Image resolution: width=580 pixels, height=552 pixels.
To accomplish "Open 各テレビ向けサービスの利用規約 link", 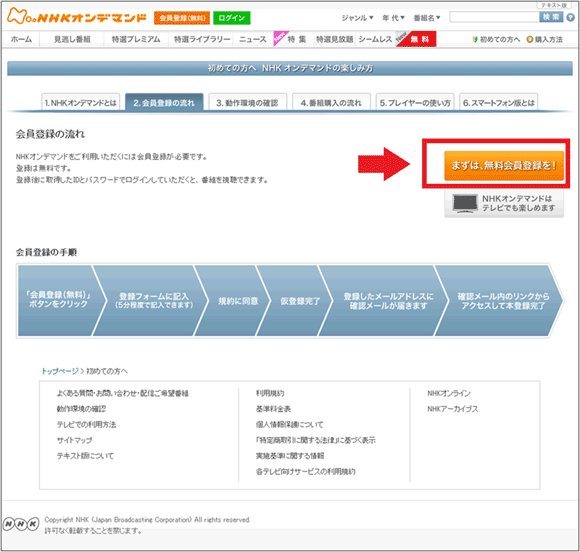I will coord(306,471).
